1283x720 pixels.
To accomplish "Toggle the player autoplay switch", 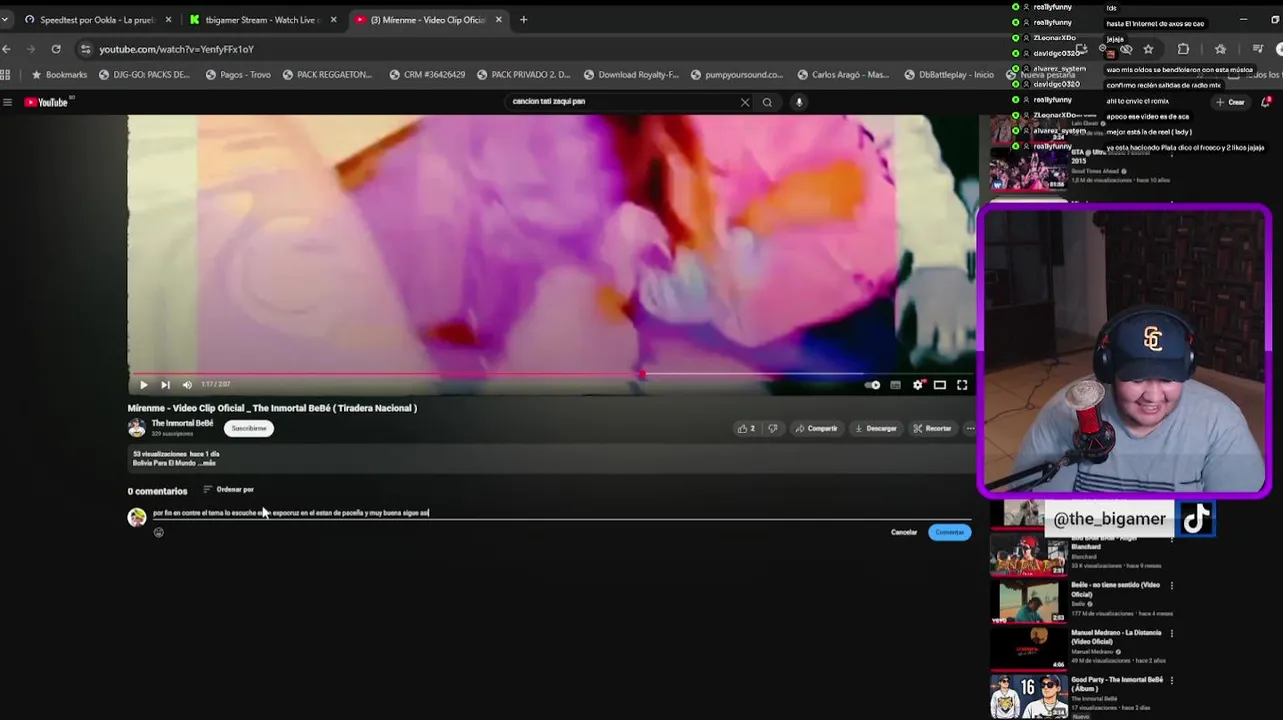I will pyautogui.click(x=873, y=385).
